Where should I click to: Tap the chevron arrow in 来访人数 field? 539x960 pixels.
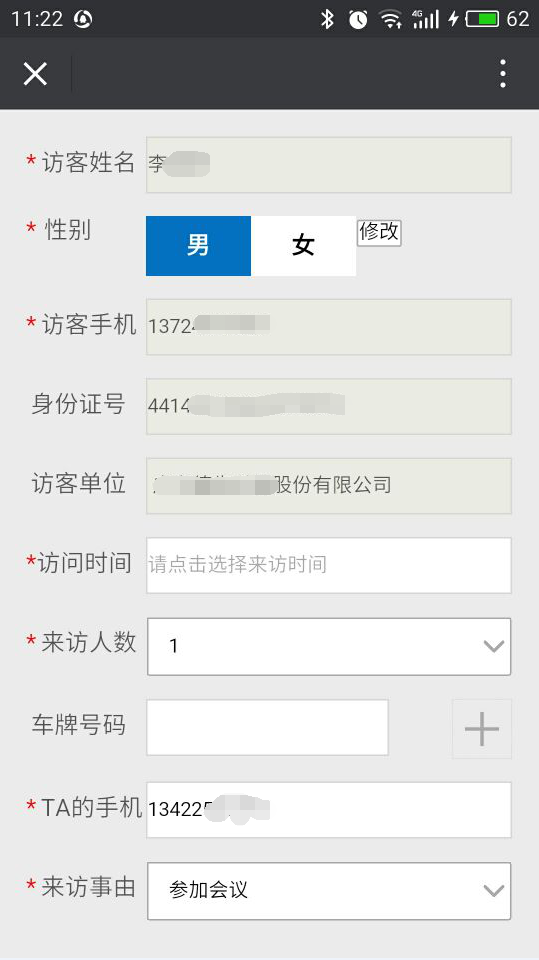point(494,647)
